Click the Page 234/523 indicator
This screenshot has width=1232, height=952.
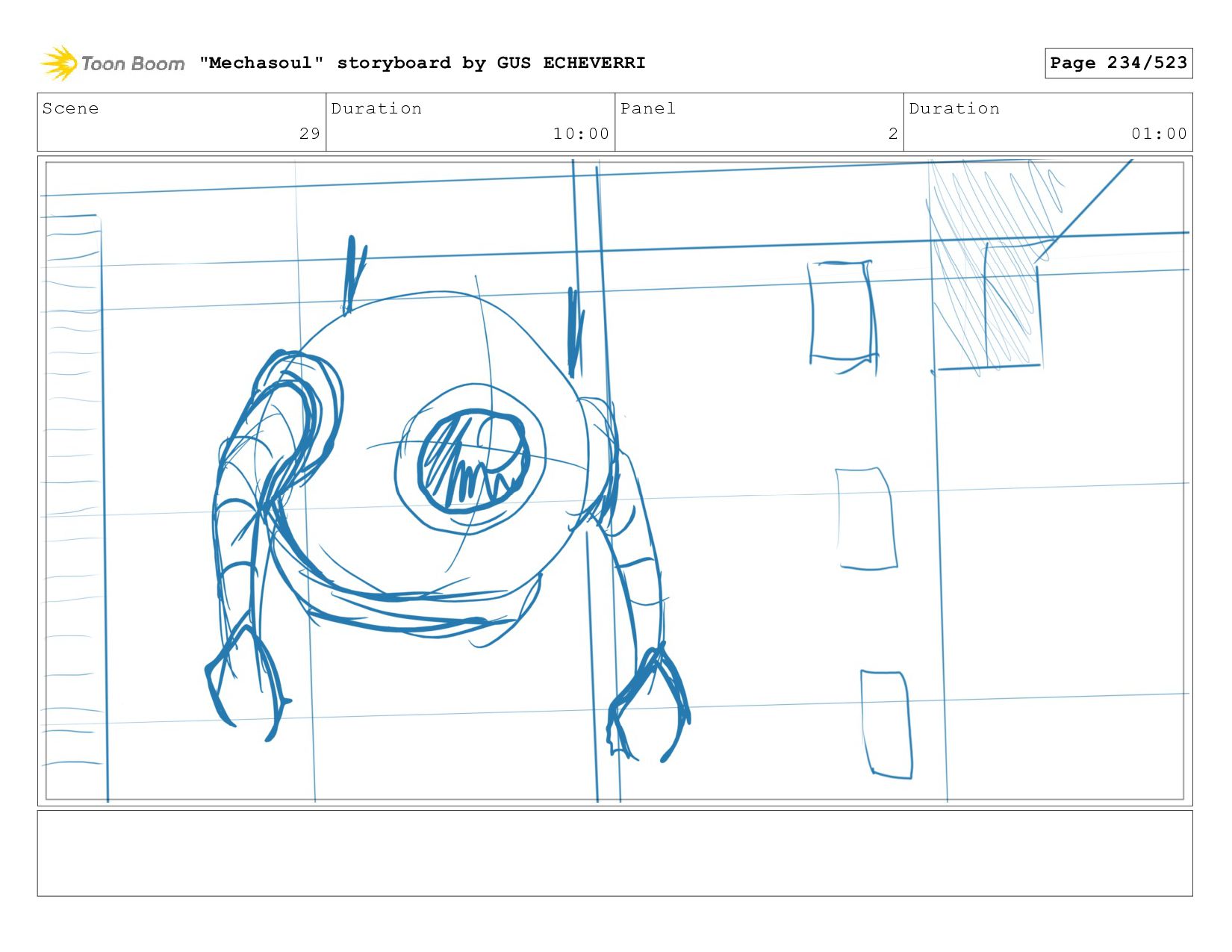coord(1119,63)
